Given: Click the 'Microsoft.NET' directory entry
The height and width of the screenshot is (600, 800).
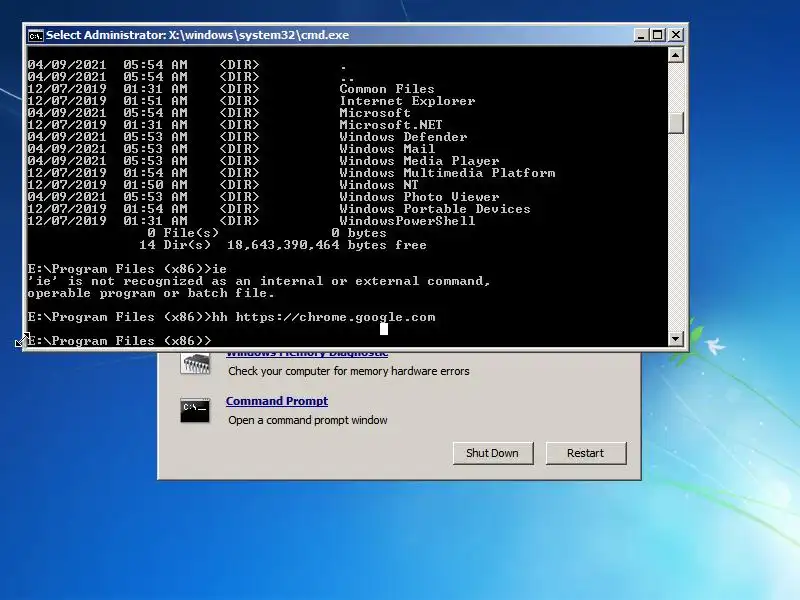Looking at the screenshot, I should click(x=391, y=125).
